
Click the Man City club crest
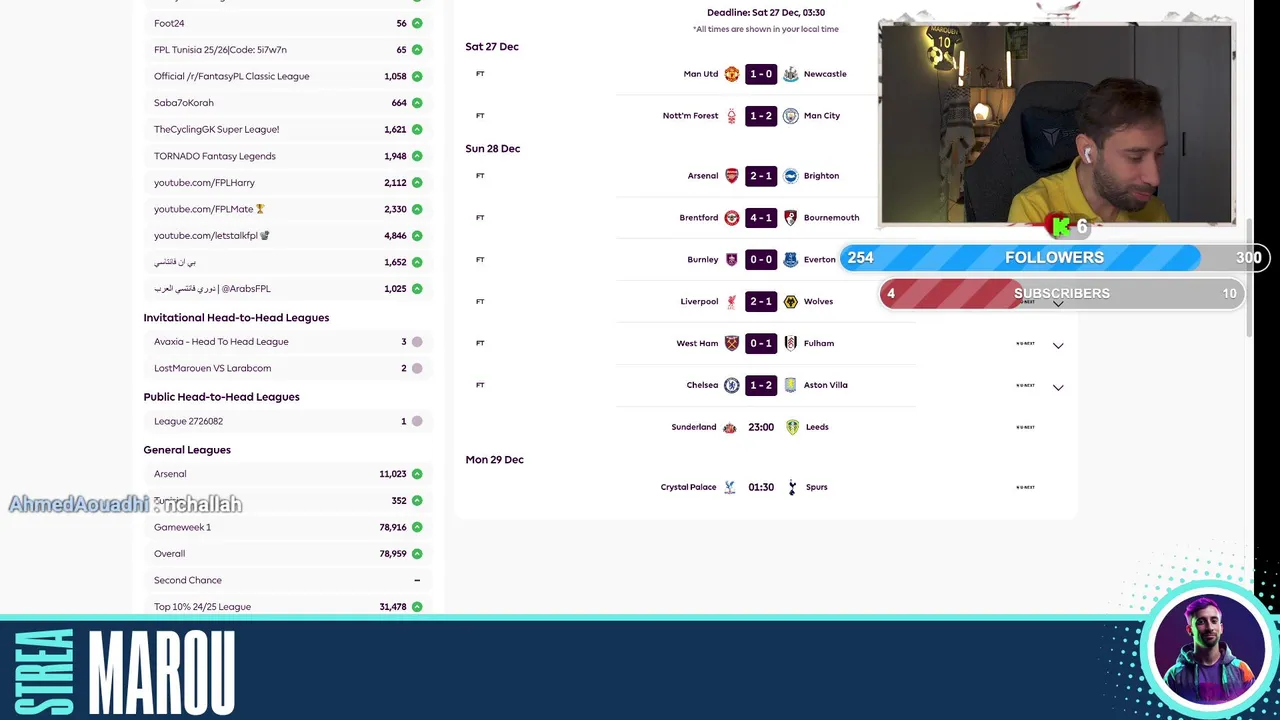(790, 116)
